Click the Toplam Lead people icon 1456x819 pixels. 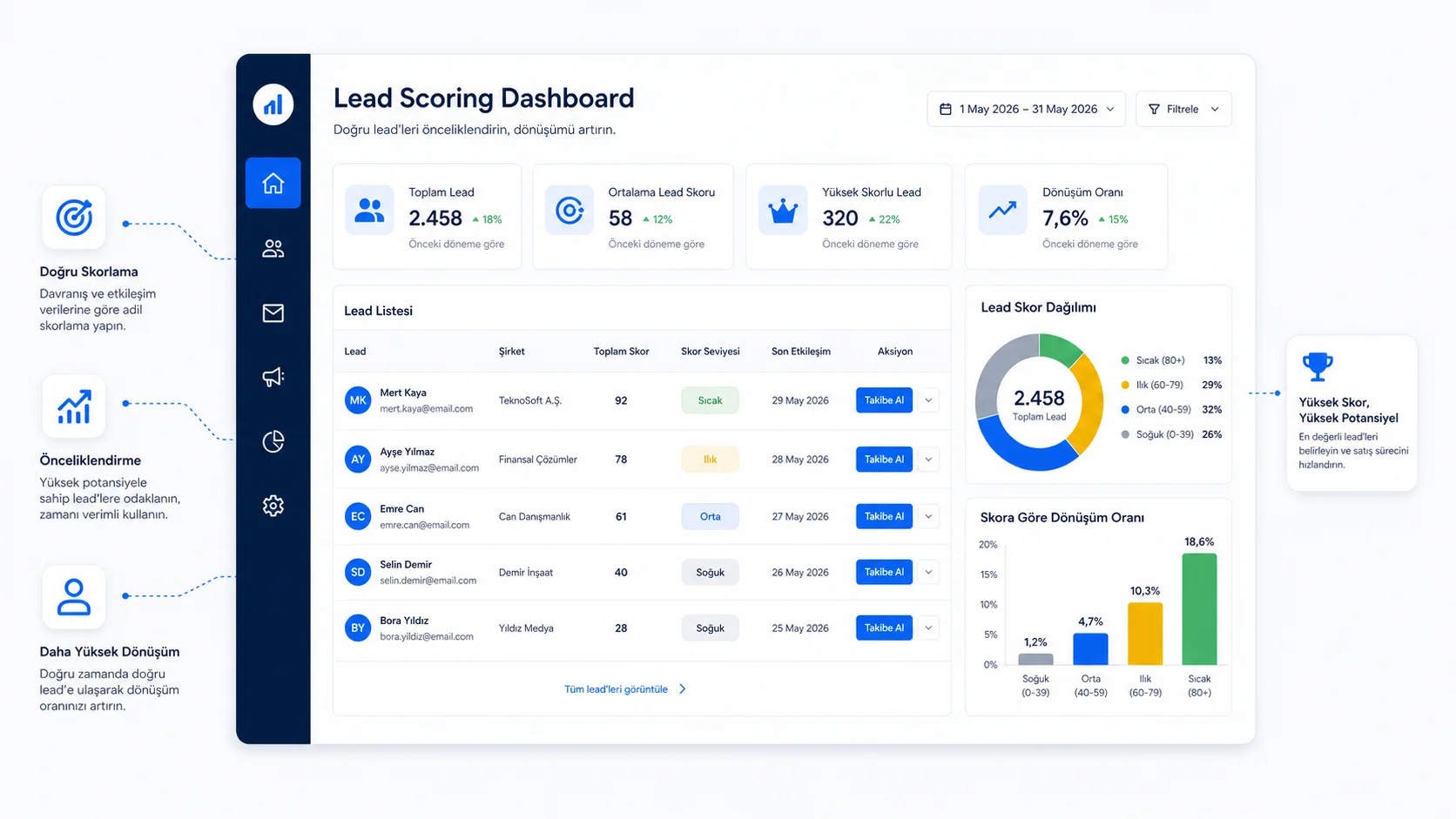click(x=370, y=211)
